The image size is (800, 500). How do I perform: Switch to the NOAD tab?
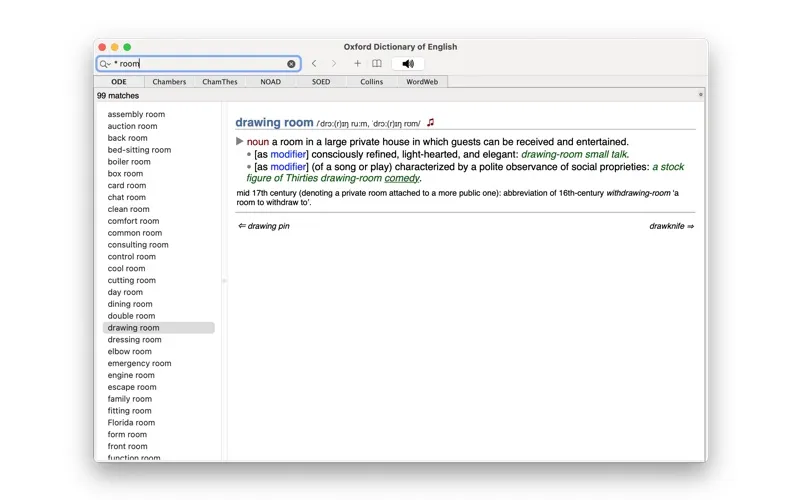pos(270,82)
